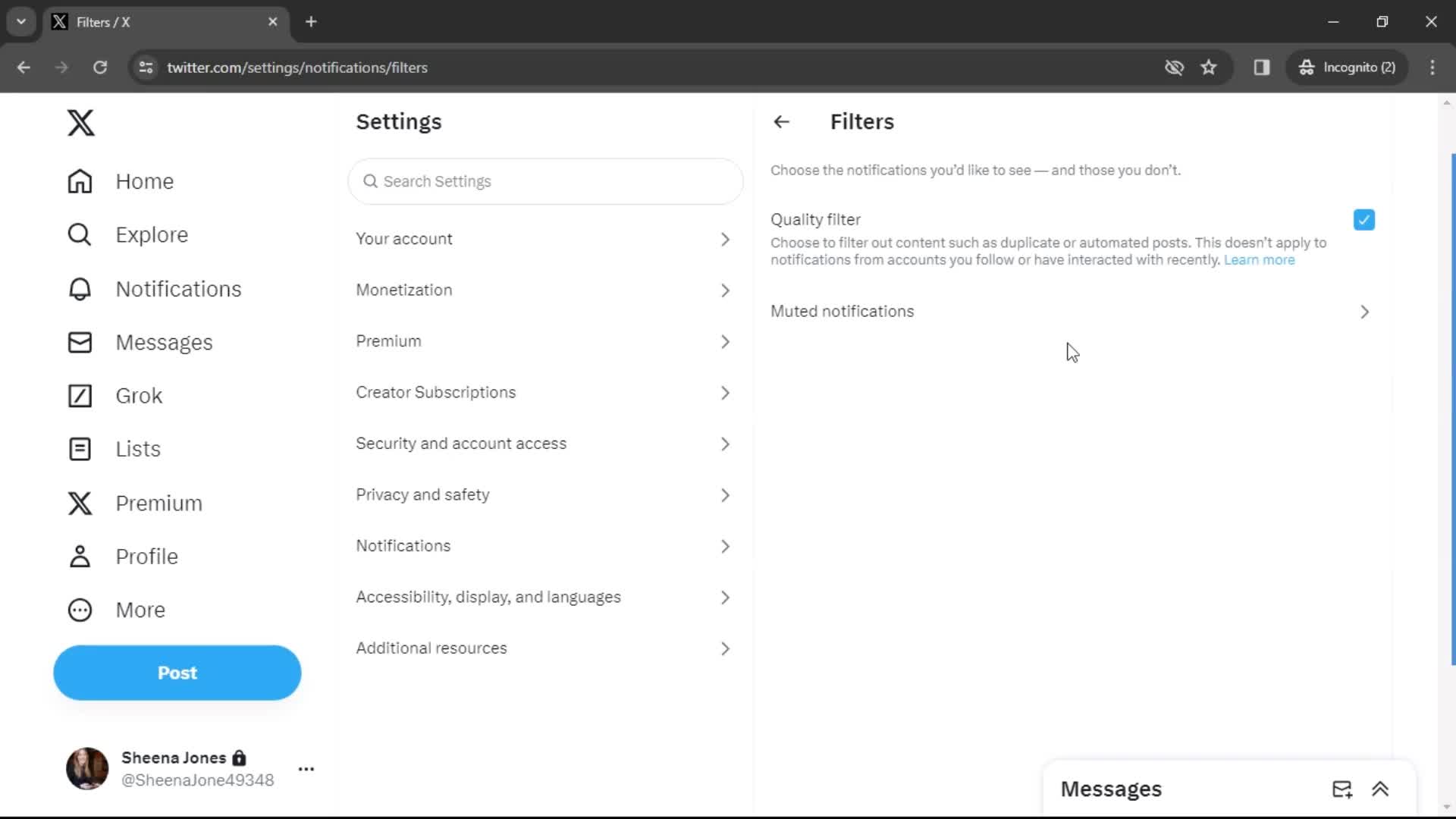This screenshot has width=1456, height=819.
Task: Search Settings input field
Action: click(546, 181)
